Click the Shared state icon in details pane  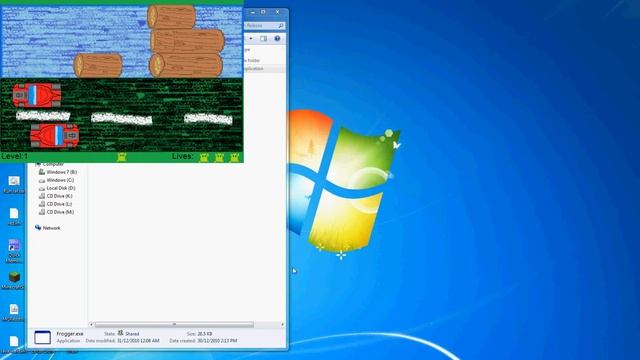[x=120, y=333]
